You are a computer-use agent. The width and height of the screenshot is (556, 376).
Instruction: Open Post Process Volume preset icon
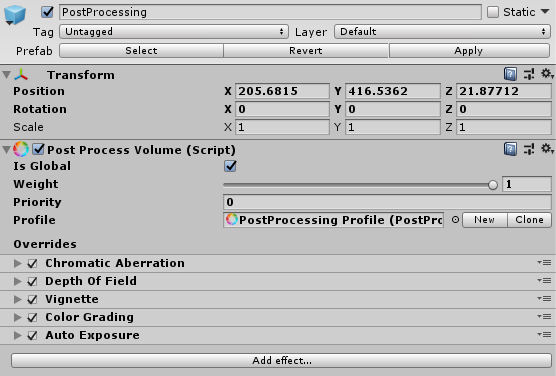[529, 149]
